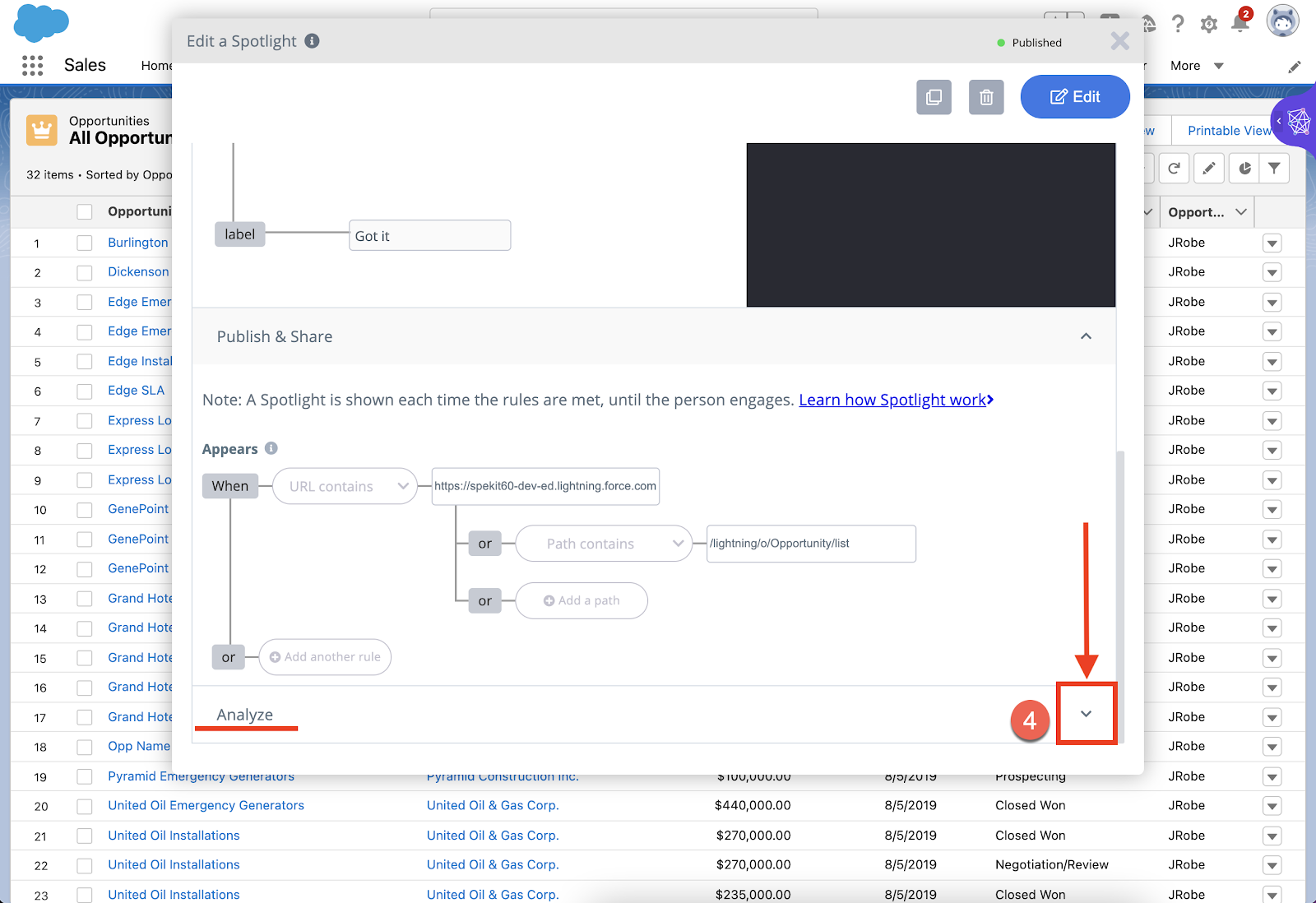This screenshot has height=903, width=1316.
Task: Open the More navigation menu
Action: [1196, 66]
